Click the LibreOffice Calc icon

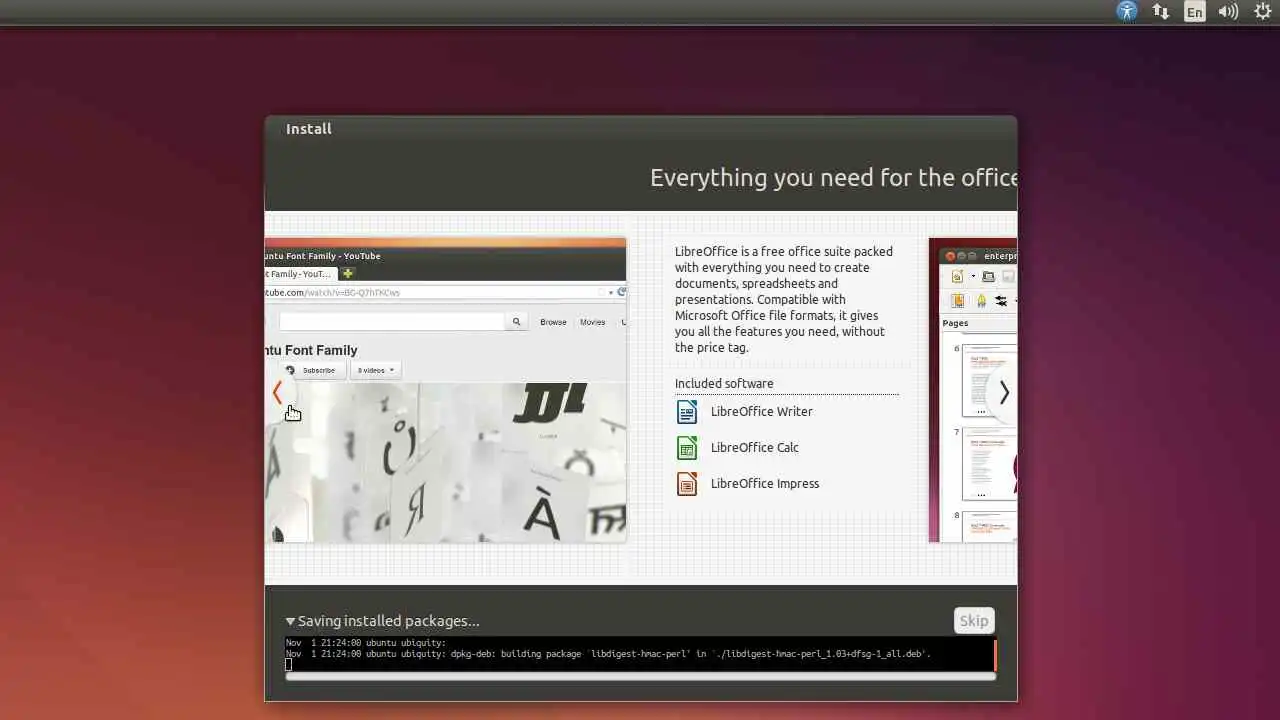687,448
